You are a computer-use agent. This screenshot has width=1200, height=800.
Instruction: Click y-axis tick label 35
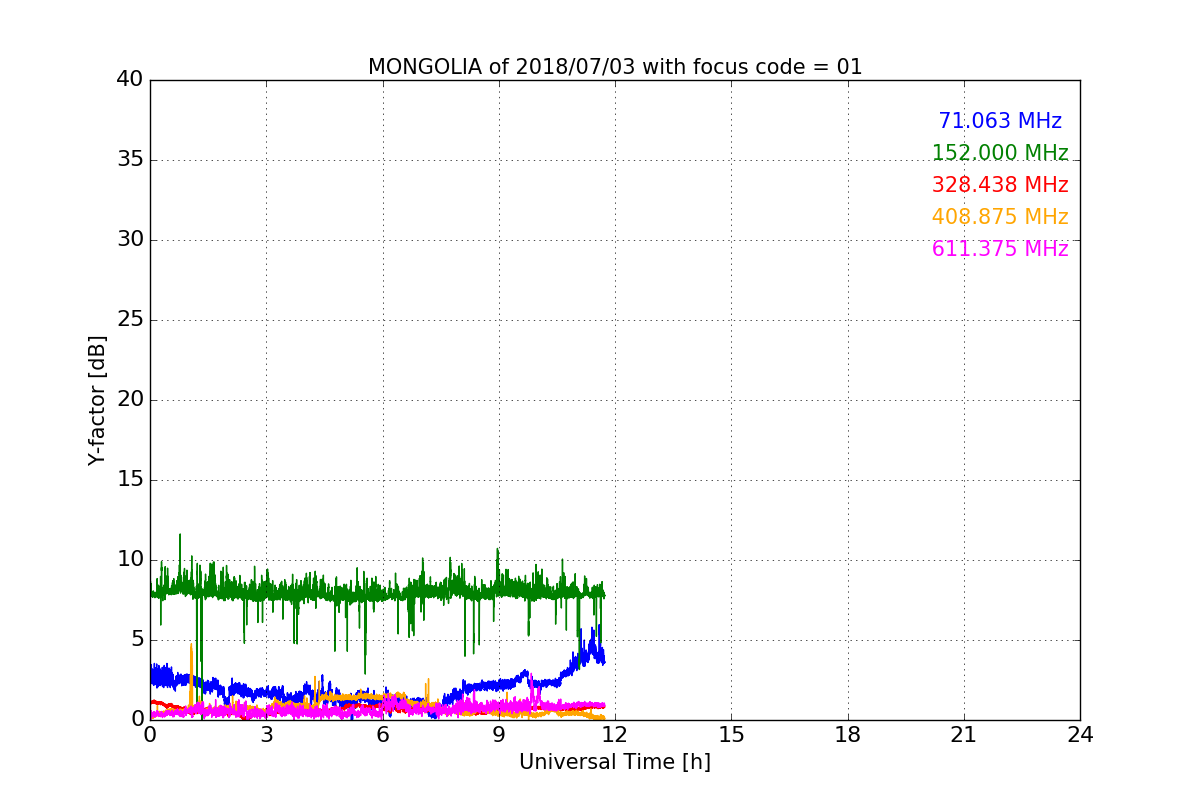(130, 160)
